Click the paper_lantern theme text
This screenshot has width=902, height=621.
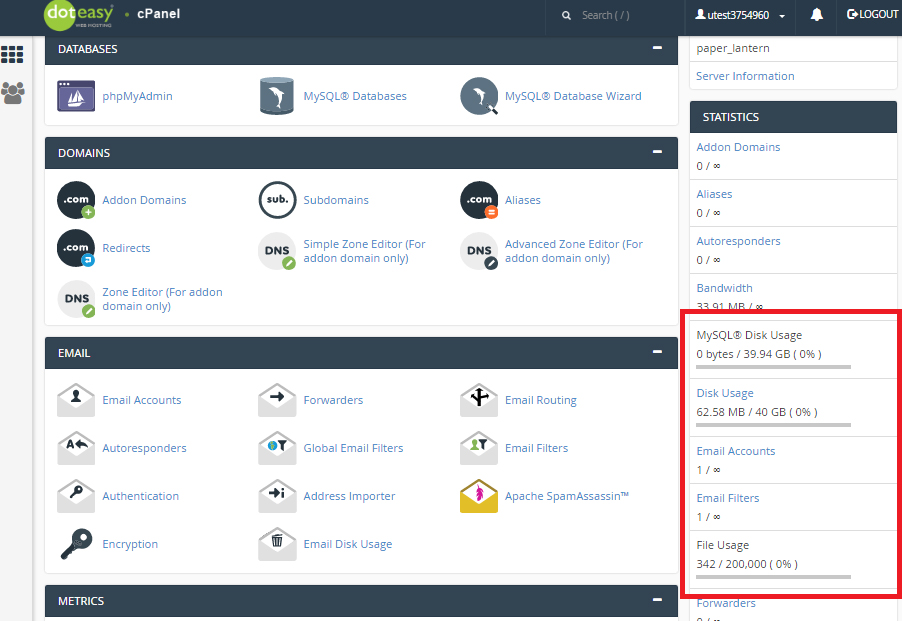coord(733,48)
